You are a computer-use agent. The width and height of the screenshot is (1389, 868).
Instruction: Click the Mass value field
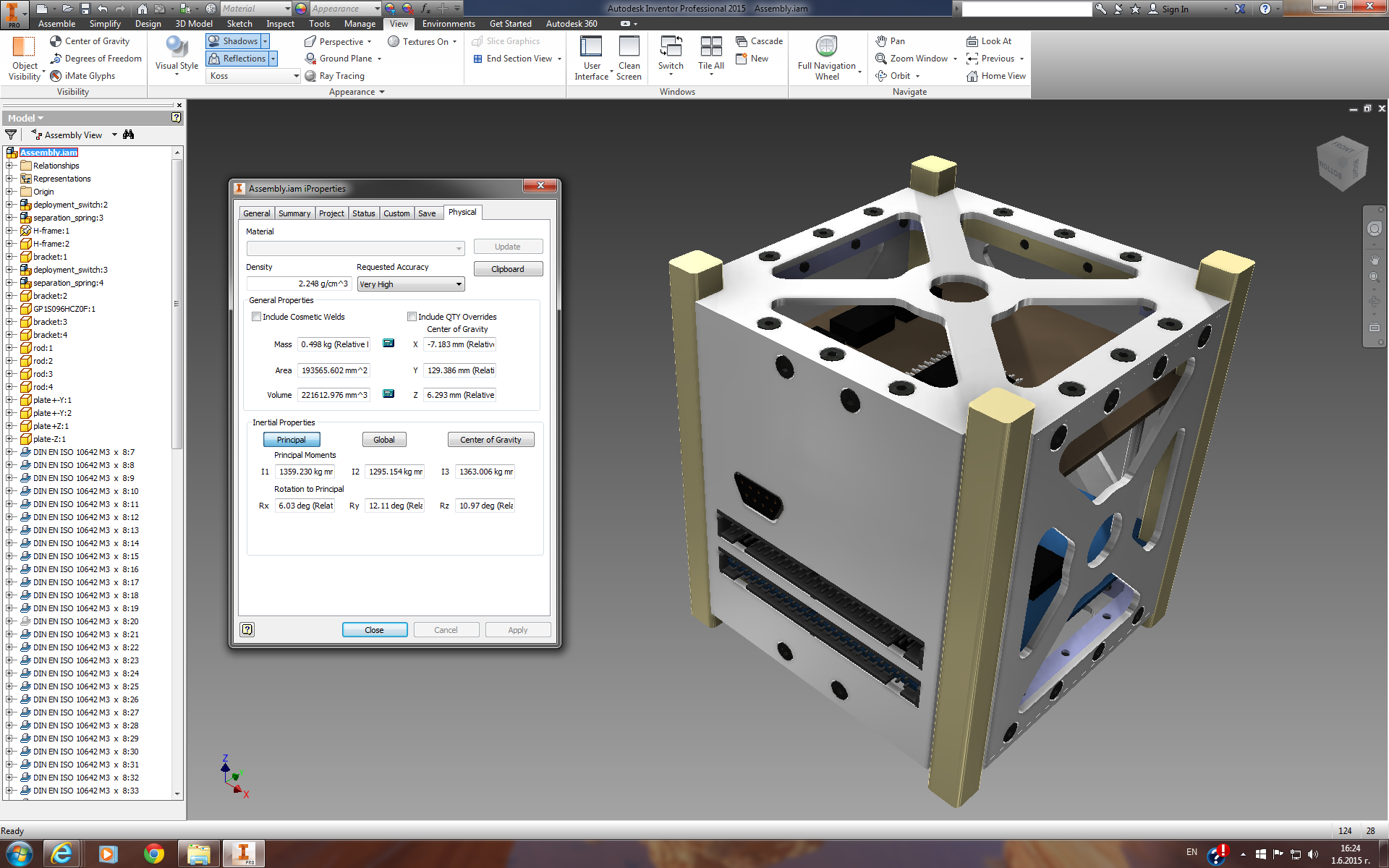pos(334,344)
